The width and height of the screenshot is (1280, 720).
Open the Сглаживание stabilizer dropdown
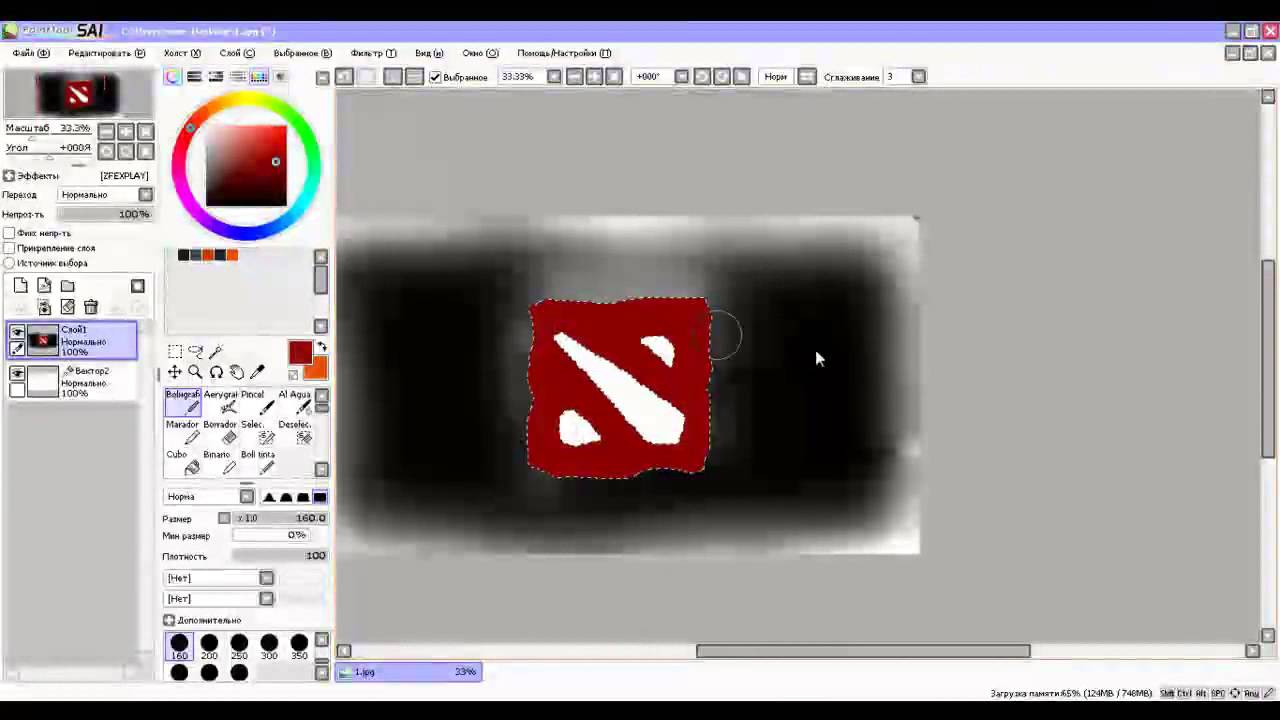(x=919, y=77)
